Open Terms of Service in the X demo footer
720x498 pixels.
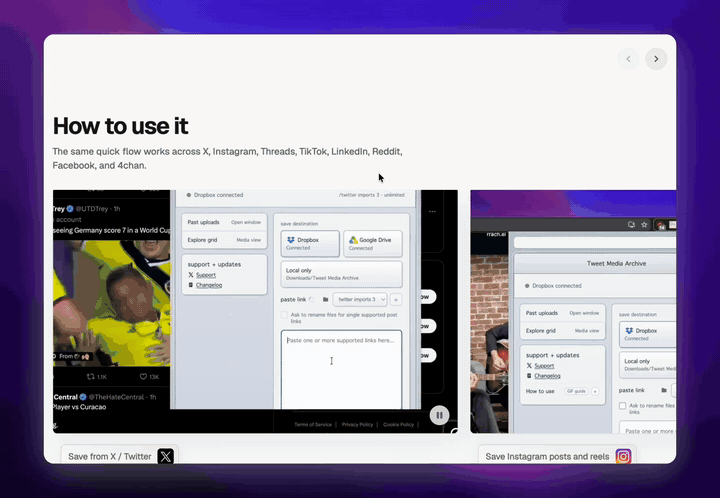click(x=313, y=425)
